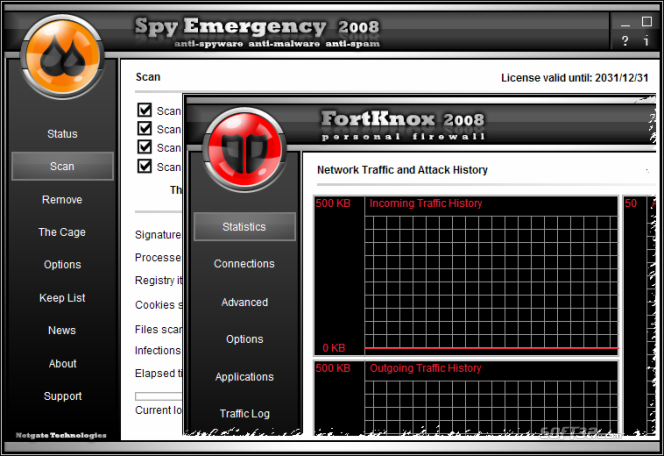Toggle the second Scan checkbox
Image resolution: width=664 pixels, height=456 pixels.
145,128
